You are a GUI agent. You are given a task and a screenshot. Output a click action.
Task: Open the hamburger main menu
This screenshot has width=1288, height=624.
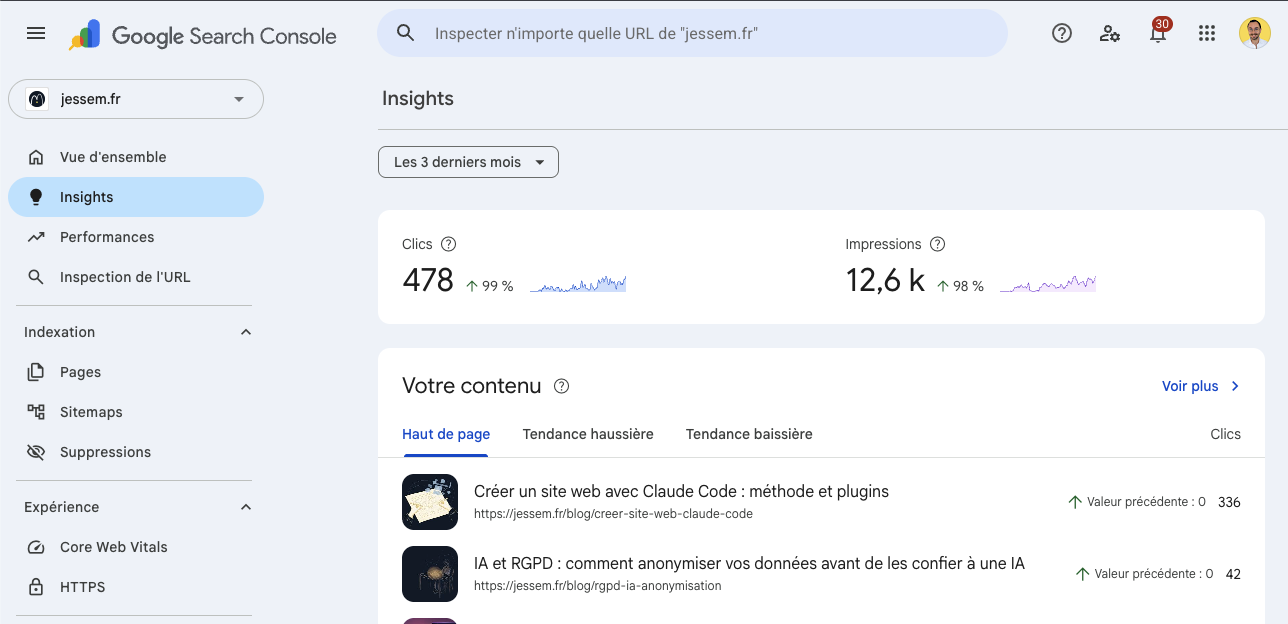[x=36, y=33]
